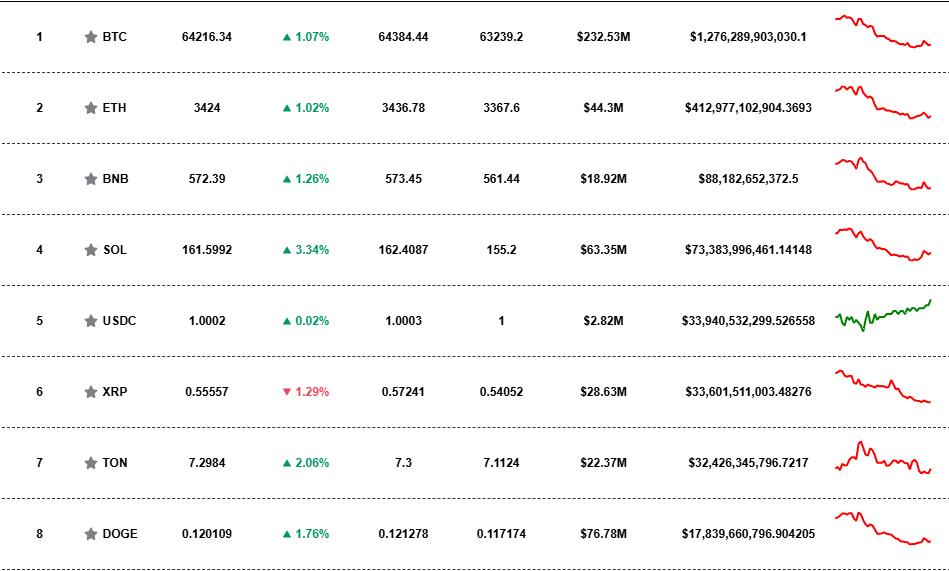Open the BTC coin link
This screenshot has width=949, height=571.
114,37
